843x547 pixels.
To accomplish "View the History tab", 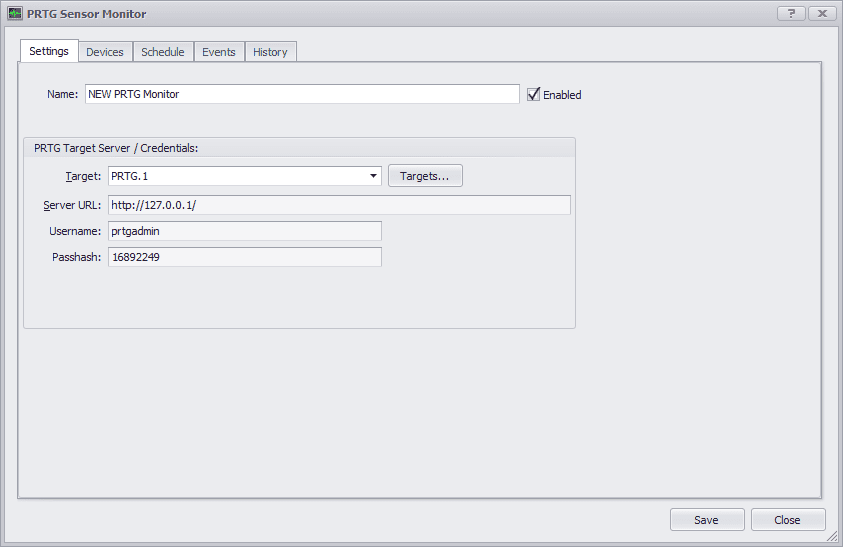I will click(270, 52).
